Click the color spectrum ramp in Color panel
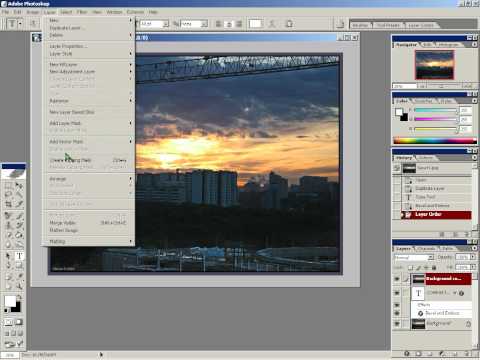 click(x=435, y=141)
